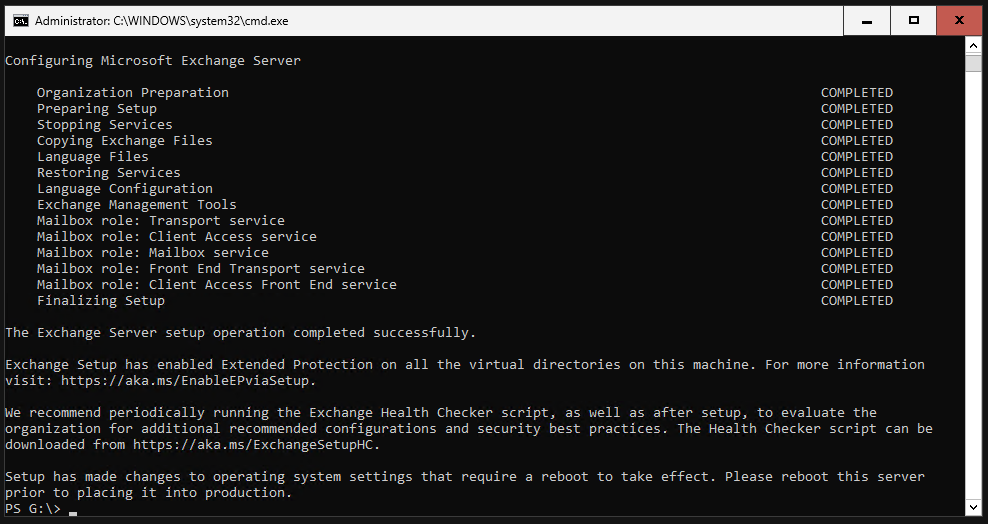
Task: Click the https://aka.ms/EnableEPviaSetup URL text
Action: click(186, 380)
